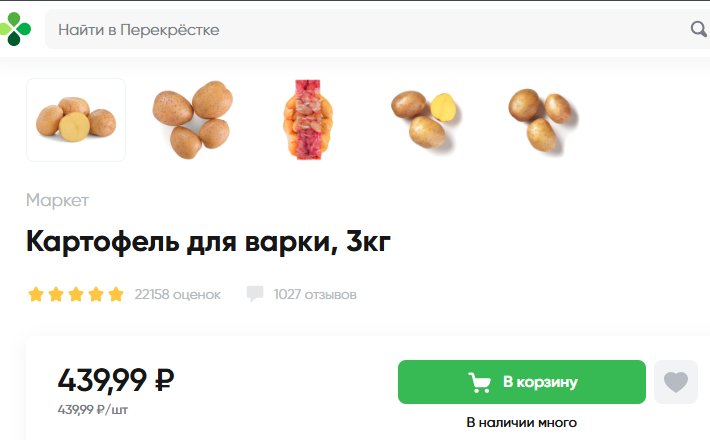The width and height of the screenshot is (710, 440).
Task: Open fourth thumbnail with yellow potato slice
Action: coord(424,120)
